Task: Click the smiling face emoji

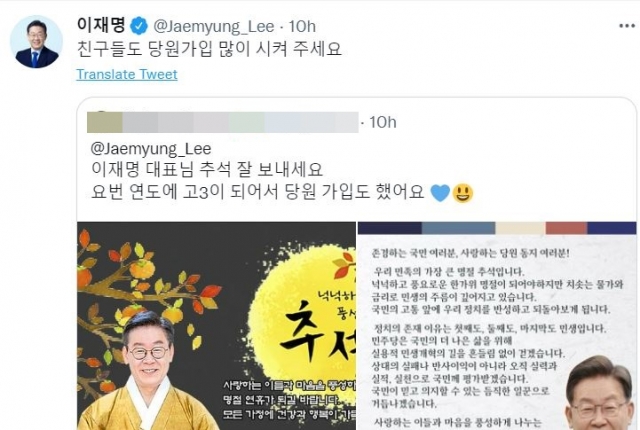Action: [x=463, y=193]
